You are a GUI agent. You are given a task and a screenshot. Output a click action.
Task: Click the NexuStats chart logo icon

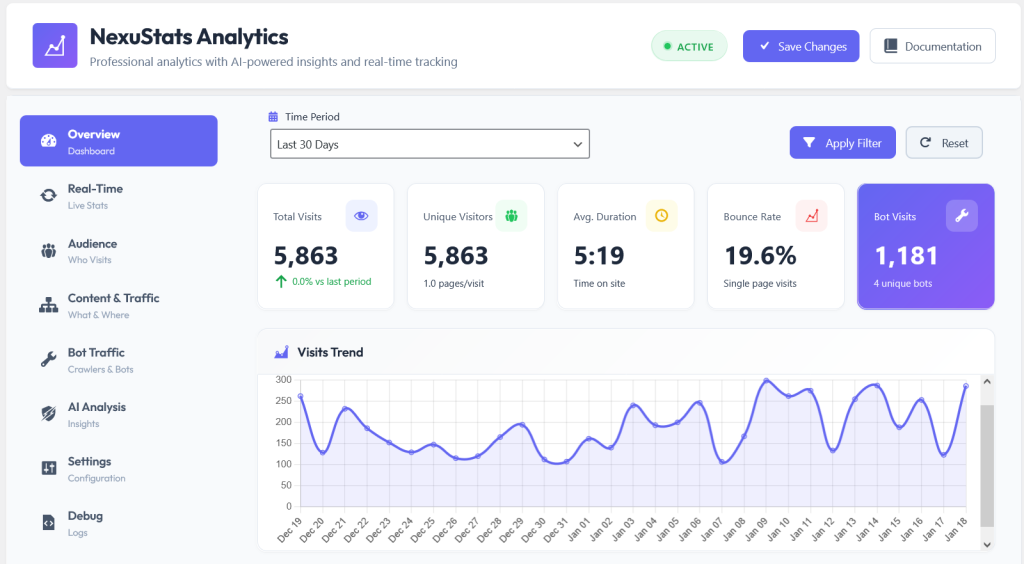tap(55, 46)
